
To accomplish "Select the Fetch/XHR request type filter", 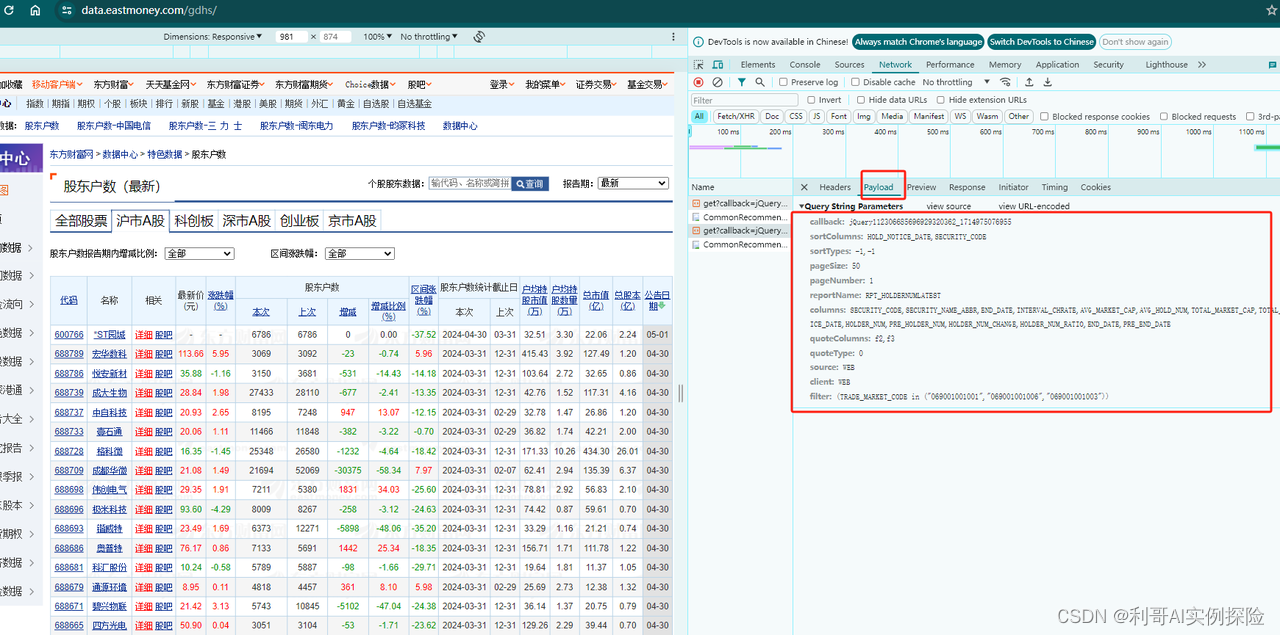I will click(735, 117).
